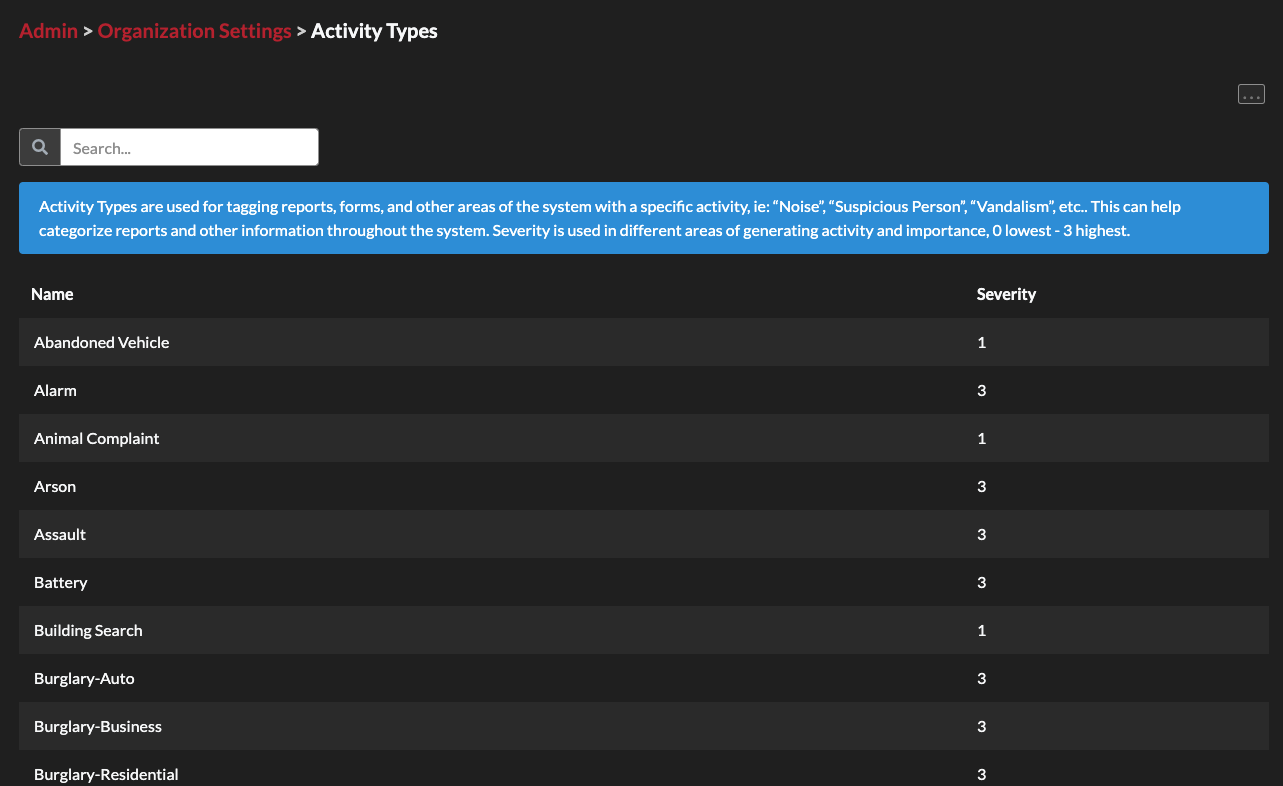The image size is (1283, 786).
Task: Open the Animal Complaint activity type
Action: coord(97,438)
